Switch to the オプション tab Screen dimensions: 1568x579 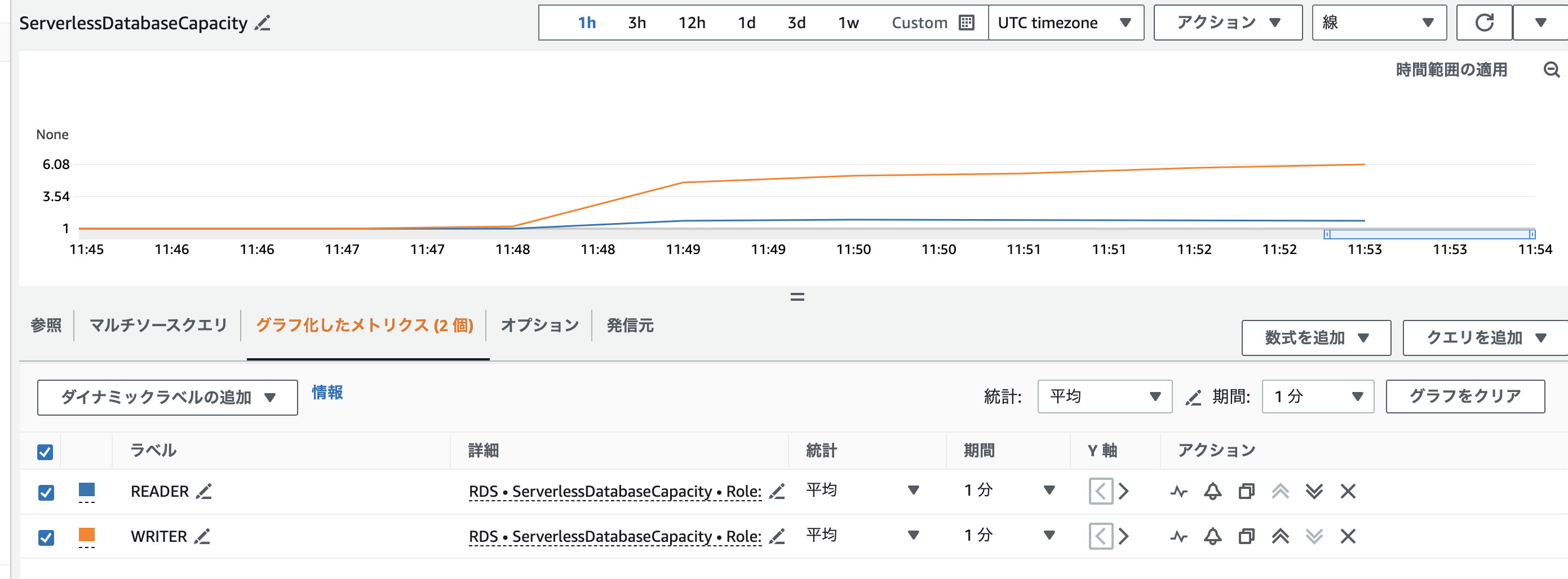539,326
